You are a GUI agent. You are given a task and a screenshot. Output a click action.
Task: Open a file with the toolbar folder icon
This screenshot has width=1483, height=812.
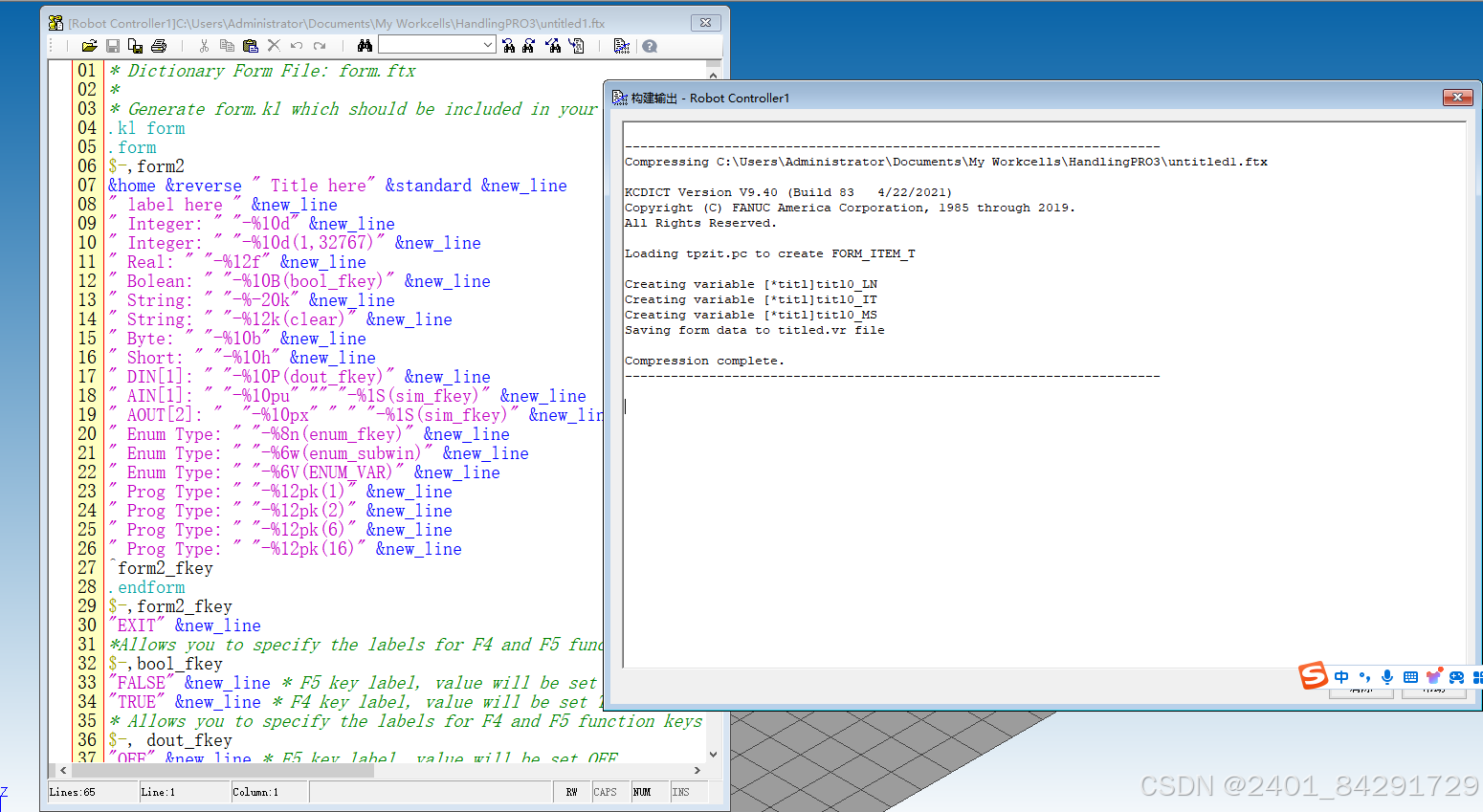(x=89, y=46)
